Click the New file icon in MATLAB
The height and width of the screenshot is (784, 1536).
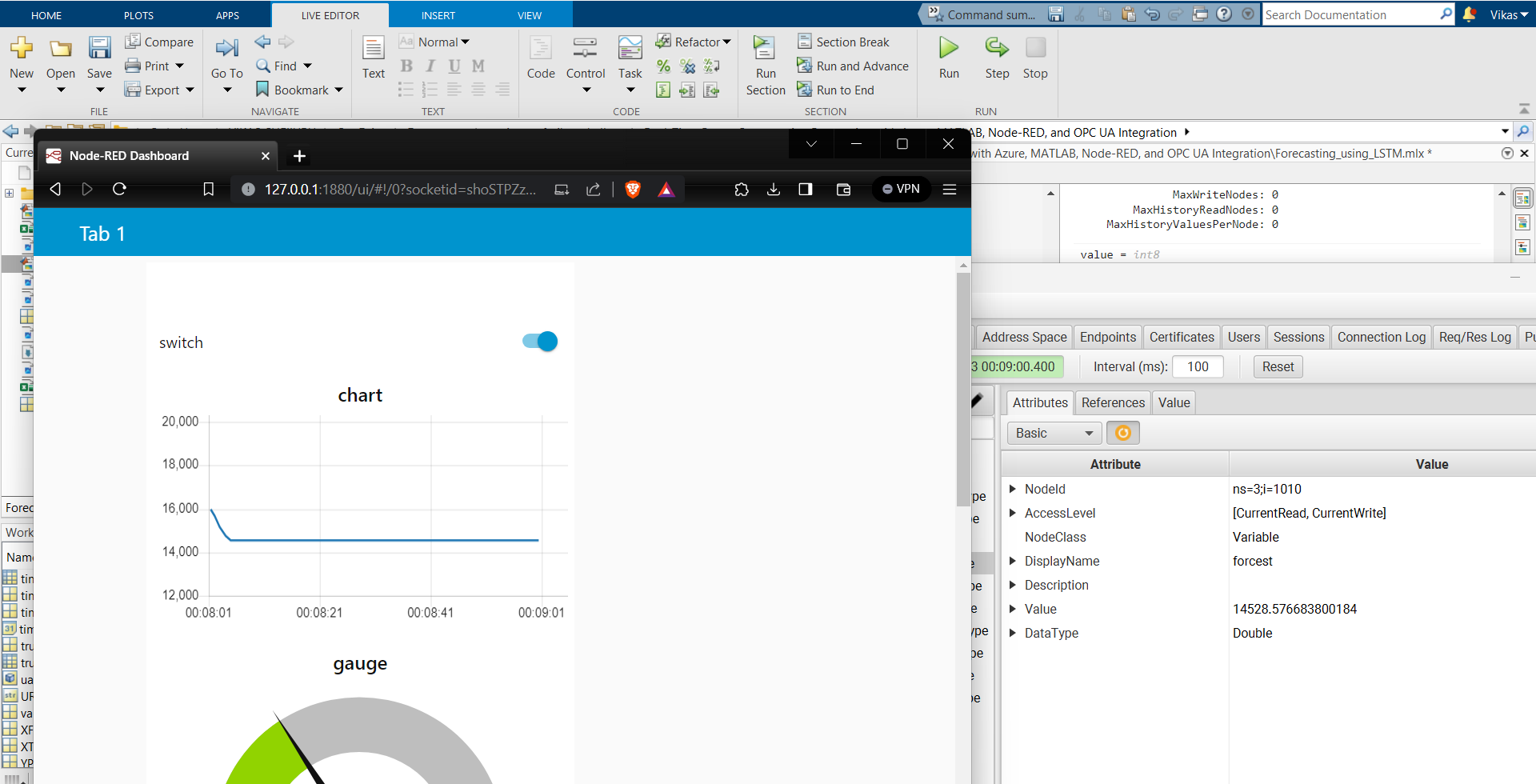click(22, 48)
